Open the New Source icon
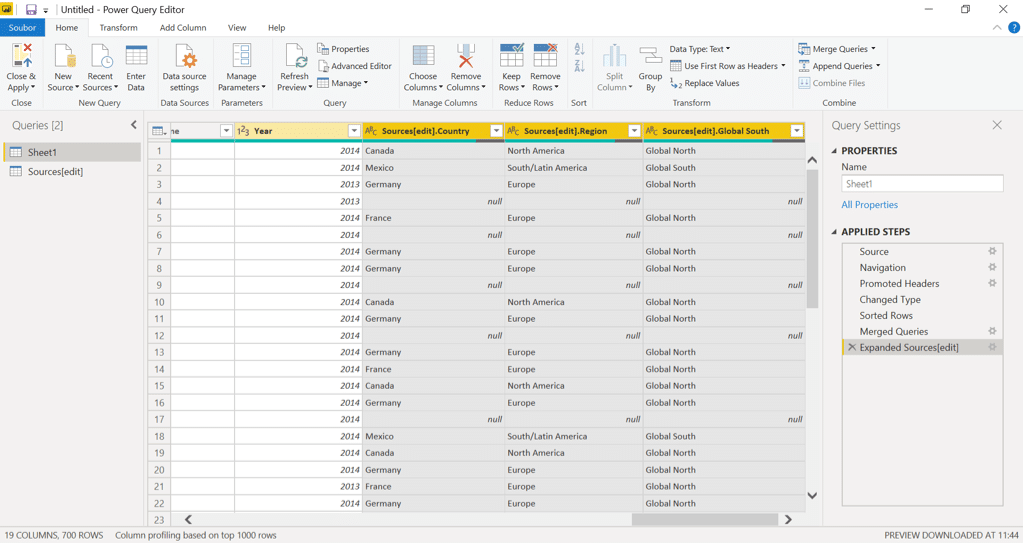Screen dimensions: 1023x543 (64, 56)
